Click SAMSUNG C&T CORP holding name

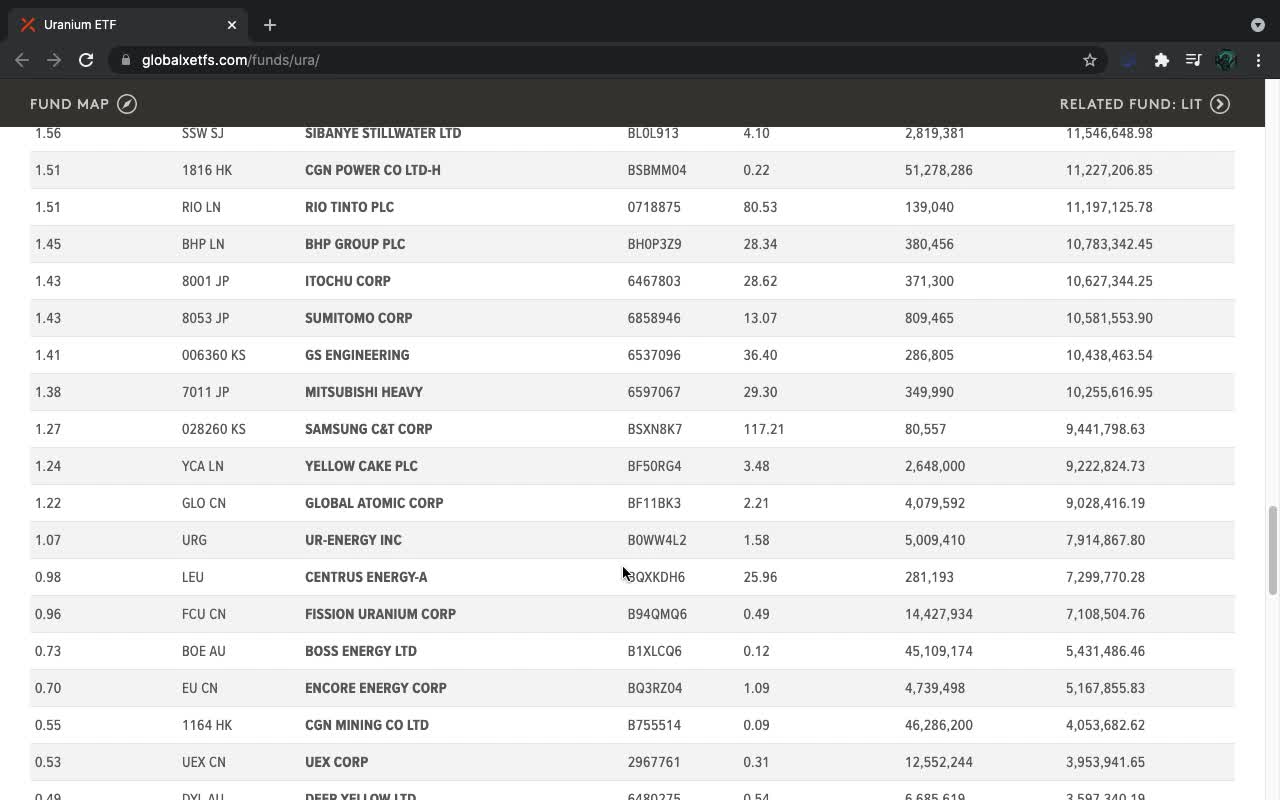[x=369, y=429]
